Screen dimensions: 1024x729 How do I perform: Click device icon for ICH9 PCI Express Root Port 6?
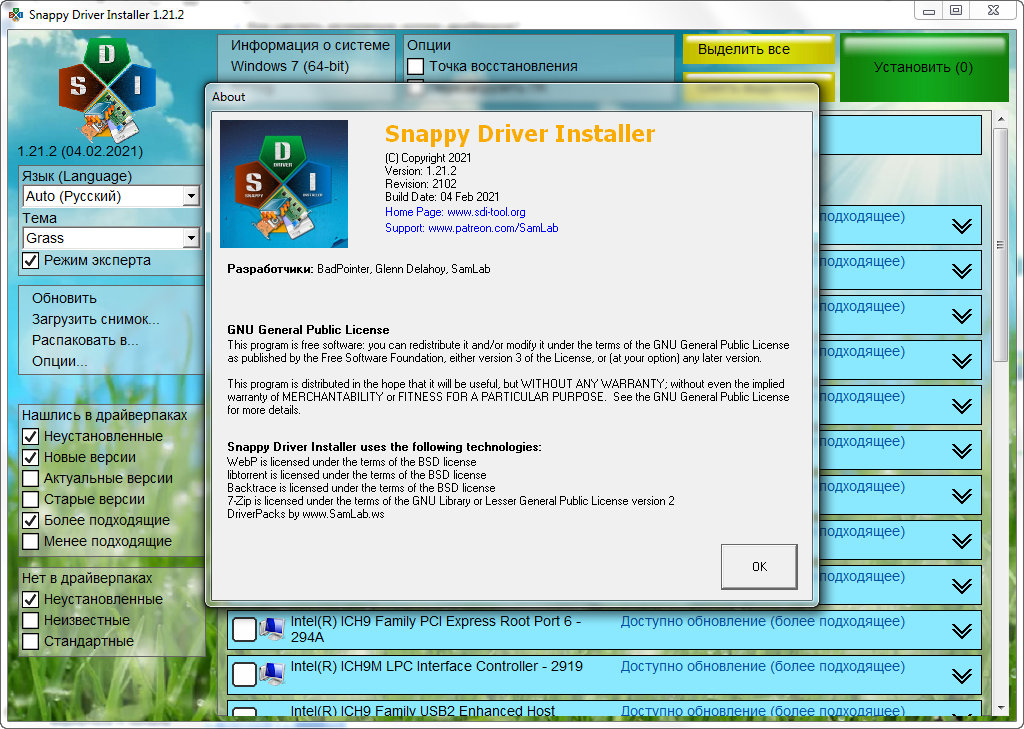point(271,629)
